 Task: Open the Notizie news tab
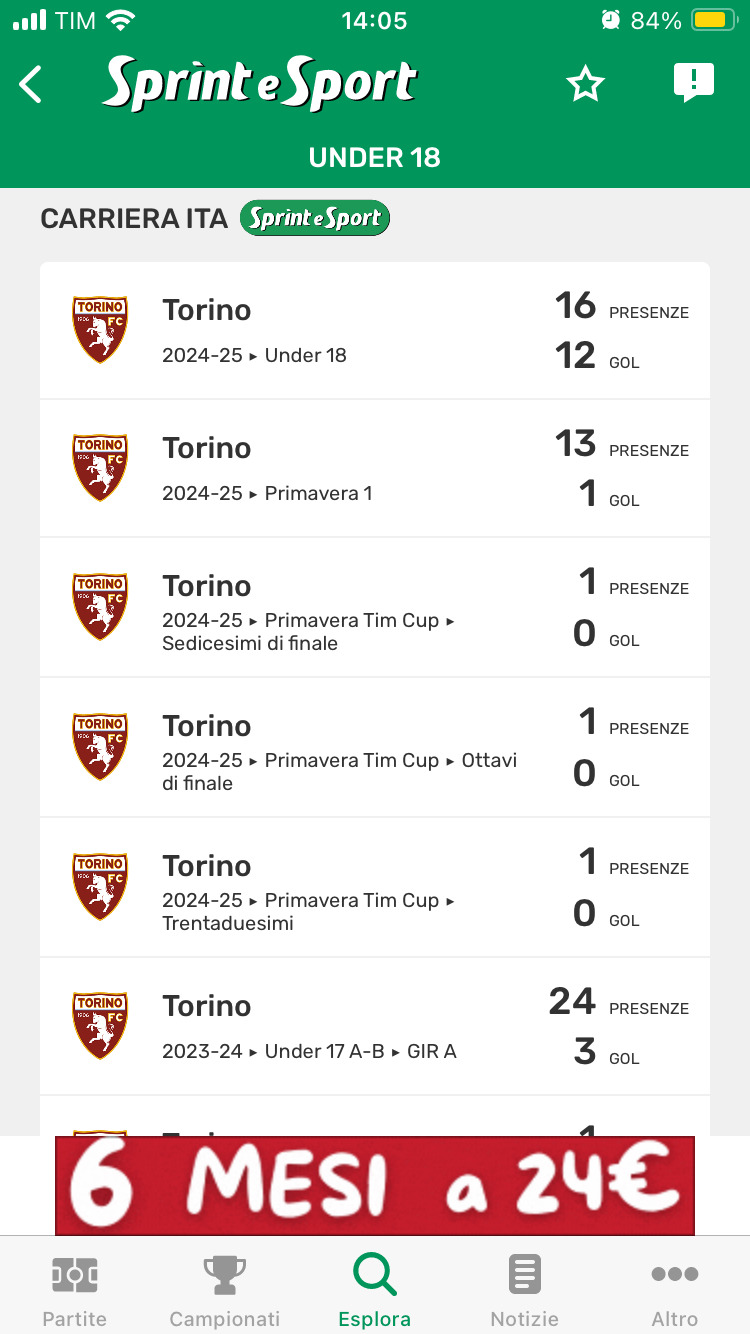[524, 1290]
